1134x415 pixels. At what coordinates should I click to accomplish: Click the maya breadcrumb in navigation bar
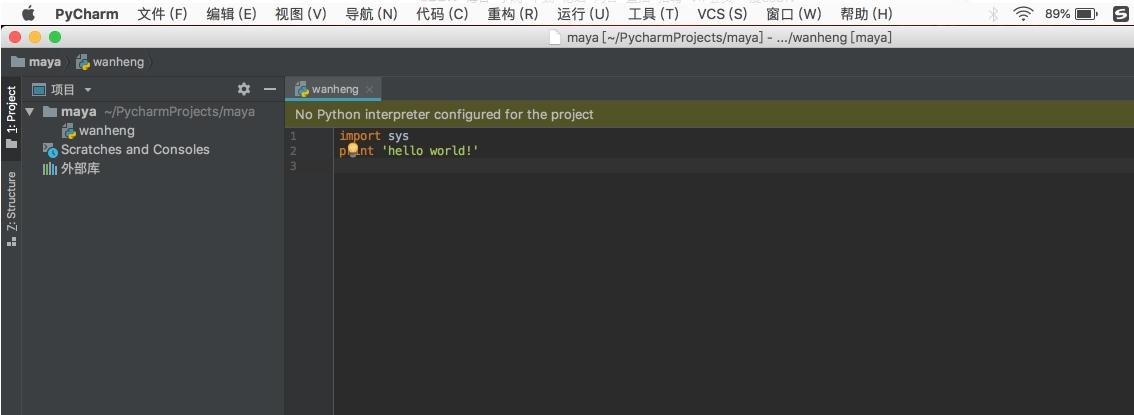(x=44, y=62)
